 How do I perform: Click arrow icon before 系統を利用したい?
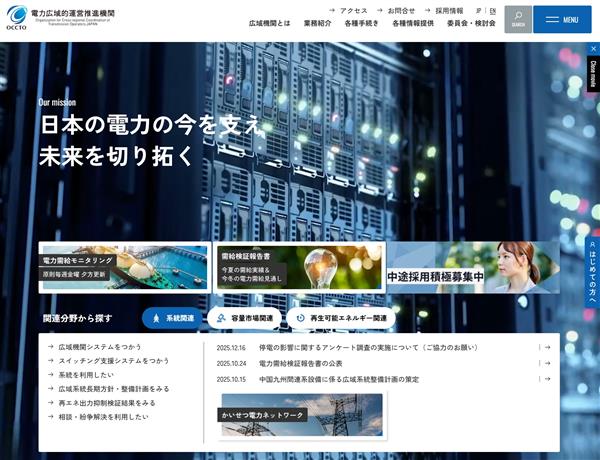click(51, 375)
